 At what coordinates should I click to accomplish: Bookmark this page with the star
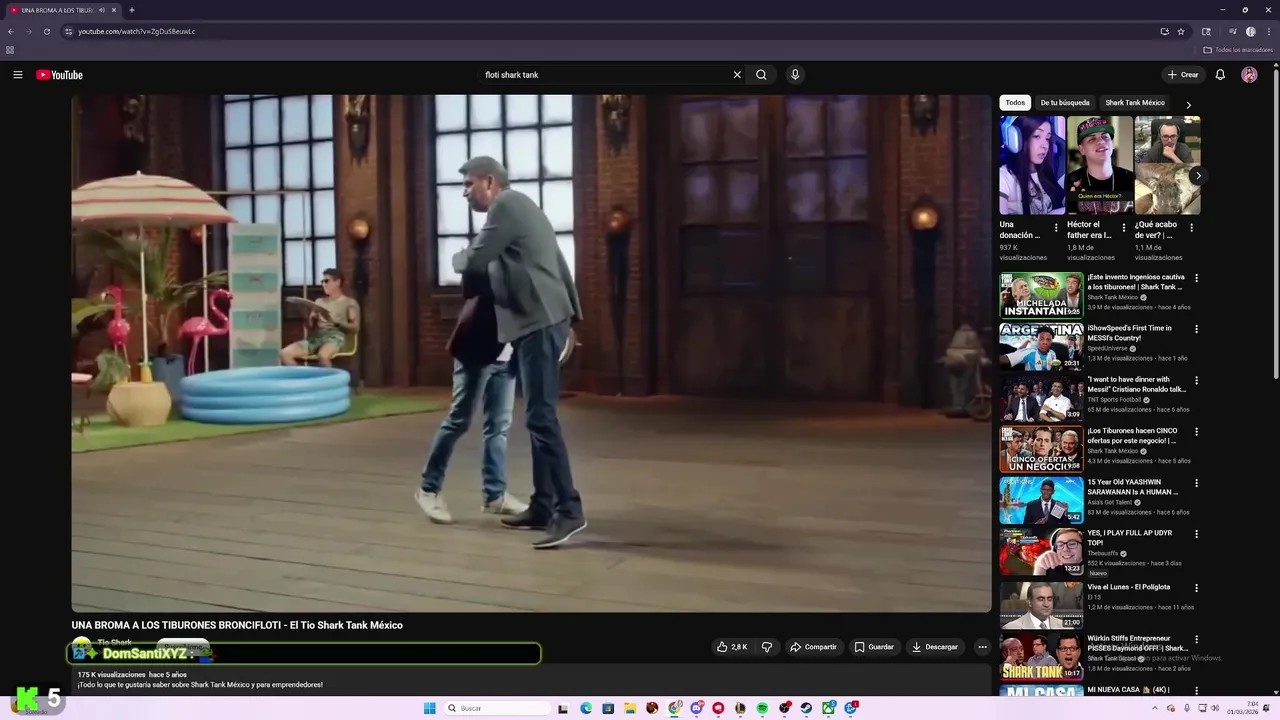pos(1181,31)
